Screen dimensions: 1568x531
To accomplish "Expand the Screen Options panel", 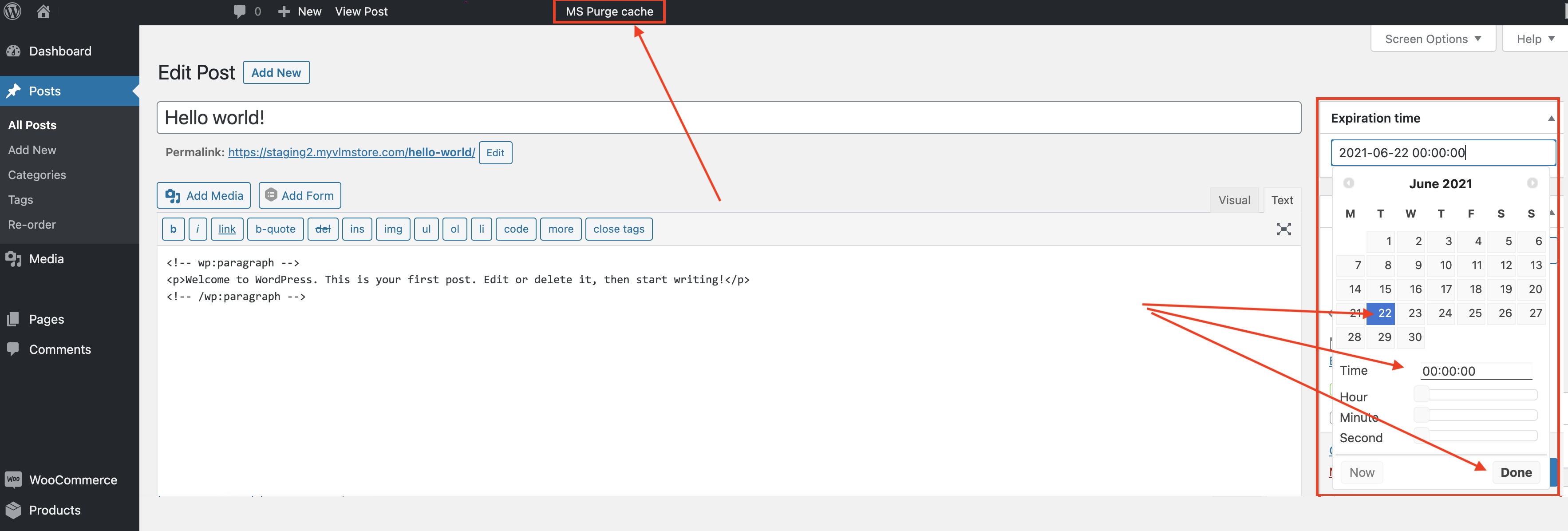I will point(1432,39).
